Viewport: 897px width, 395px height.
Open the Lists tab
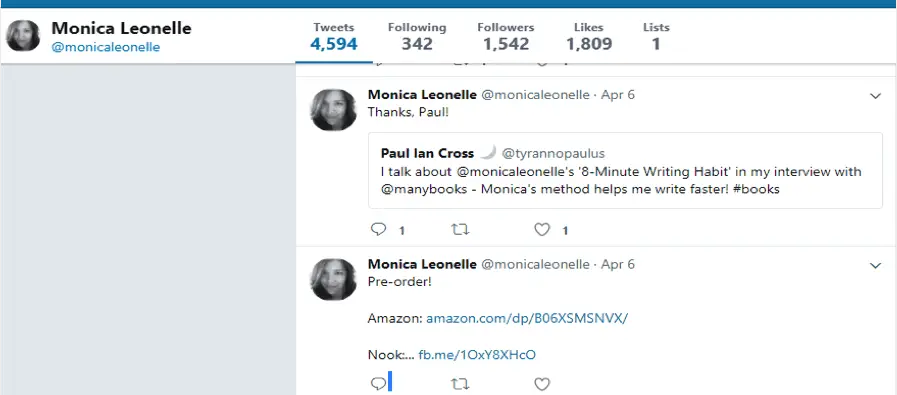656,36
